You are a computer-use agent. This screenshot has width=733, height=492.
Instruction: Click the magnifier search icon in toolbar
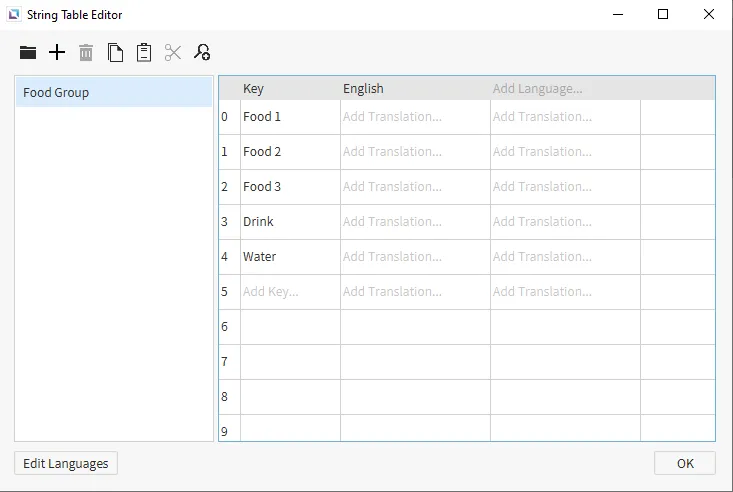[x=202, y=53]
